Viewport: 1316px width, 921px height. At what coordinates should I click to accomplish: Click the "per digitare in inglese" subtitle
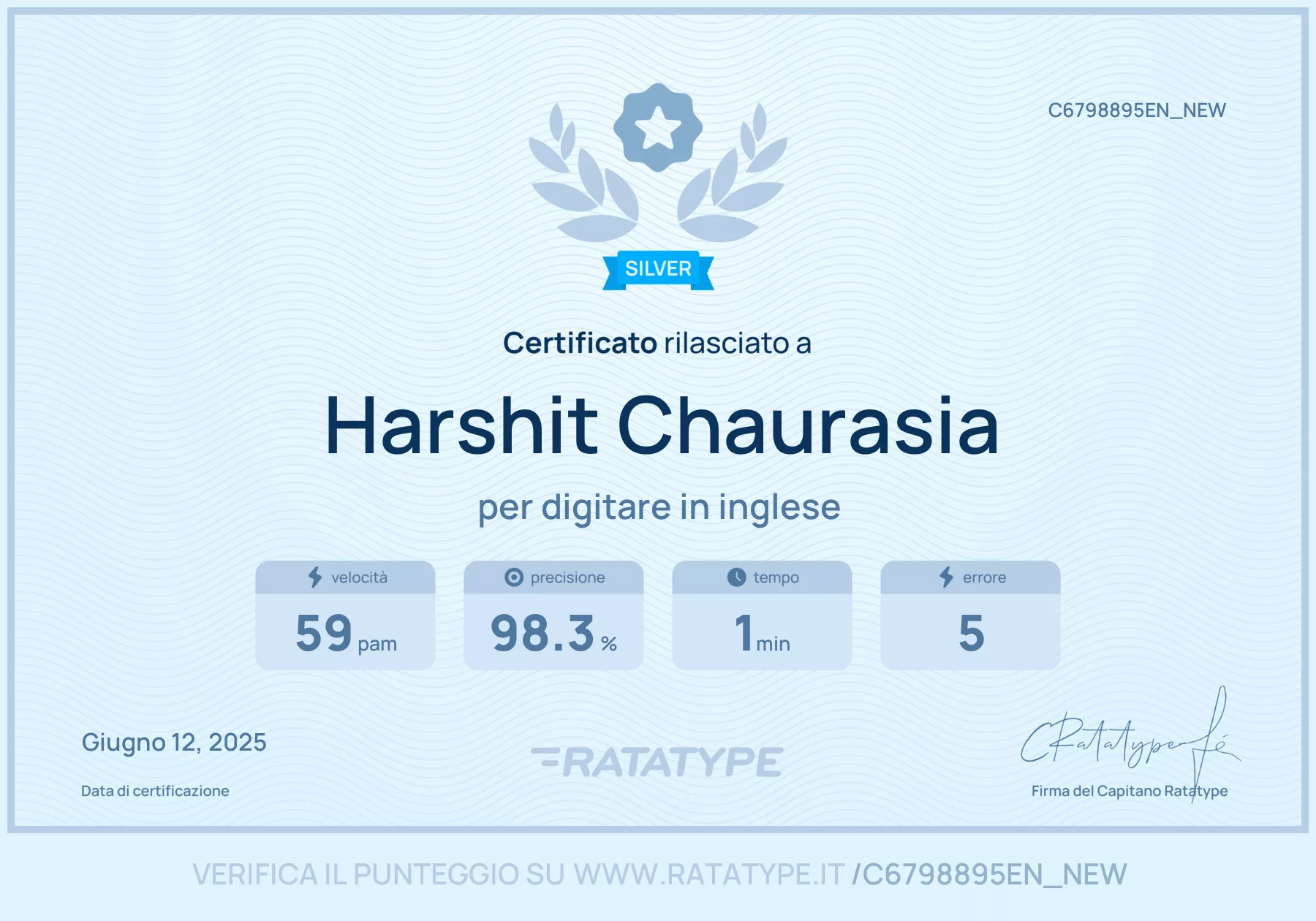click(x=659, y=507)
